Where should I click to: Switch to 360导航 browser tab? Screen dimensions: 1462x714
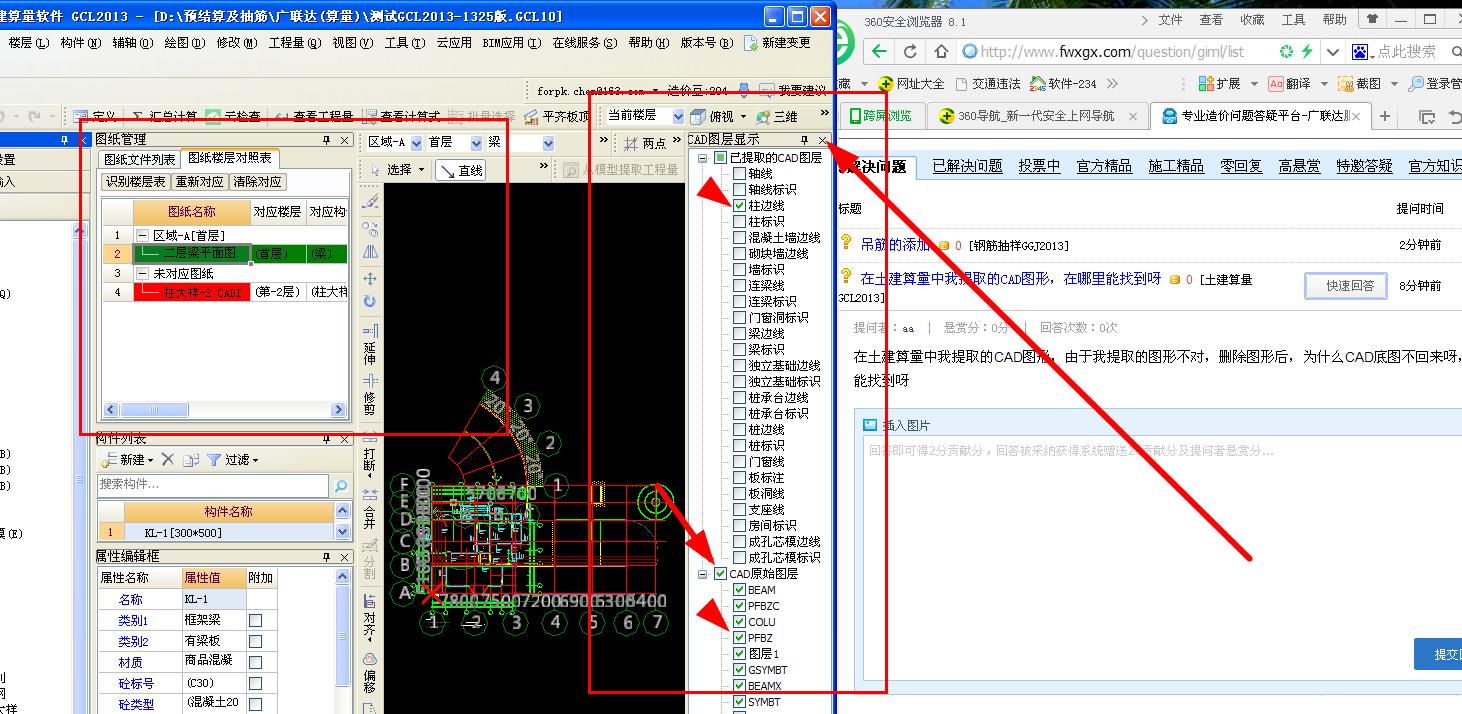click(1035, 116)
